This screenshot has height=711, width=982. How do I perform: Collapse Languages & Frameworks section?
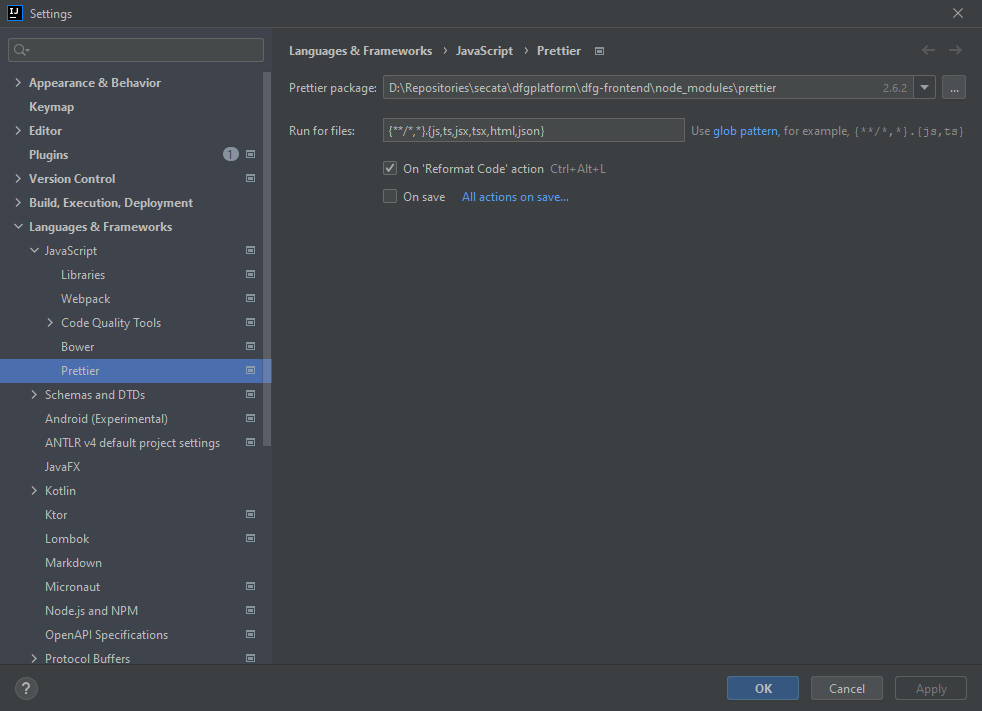pos(18,227)
